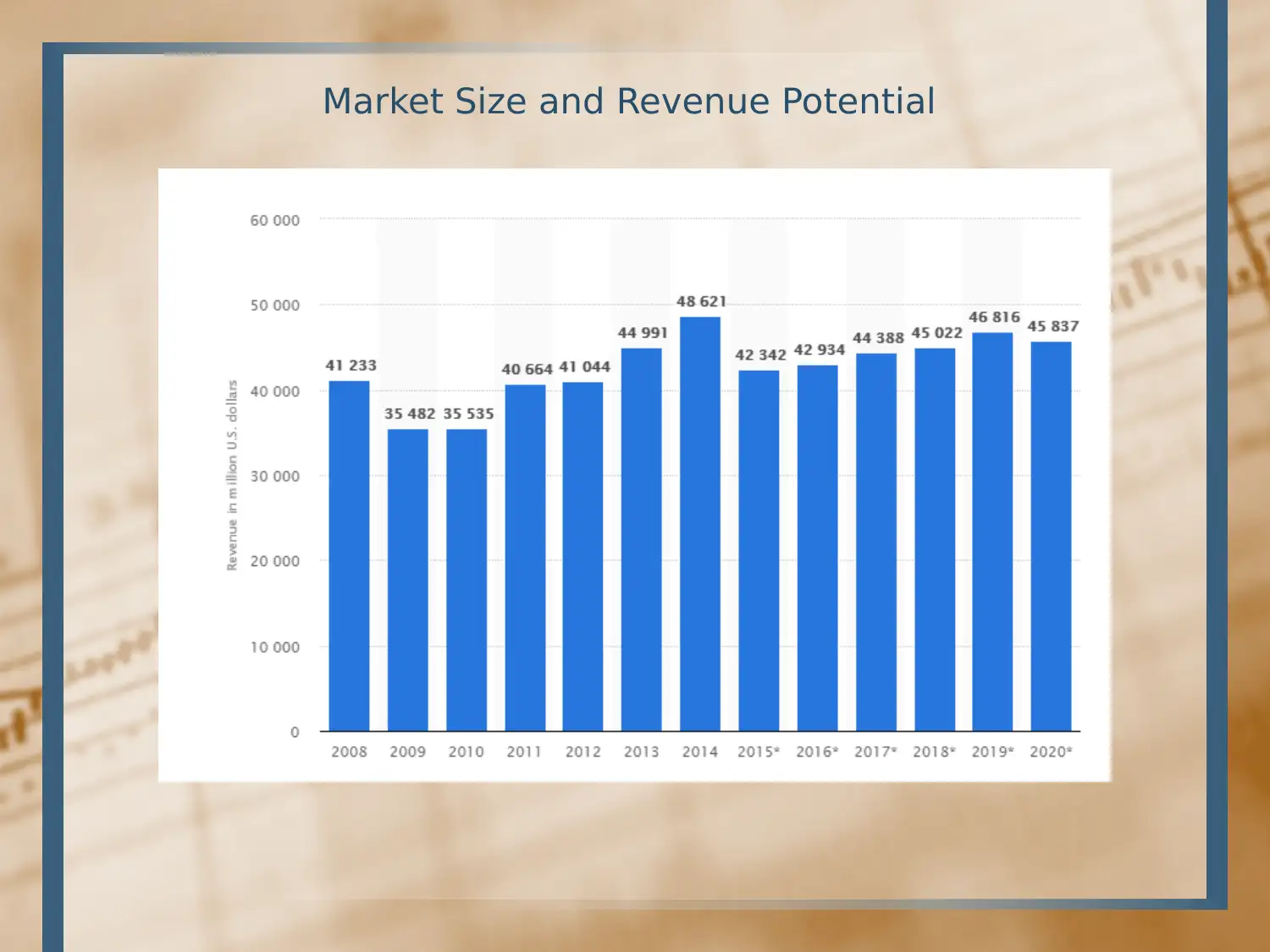Click the 2011 bar in the chart
The height and width of the screenshot is (952, 1270).
point(525,559)
